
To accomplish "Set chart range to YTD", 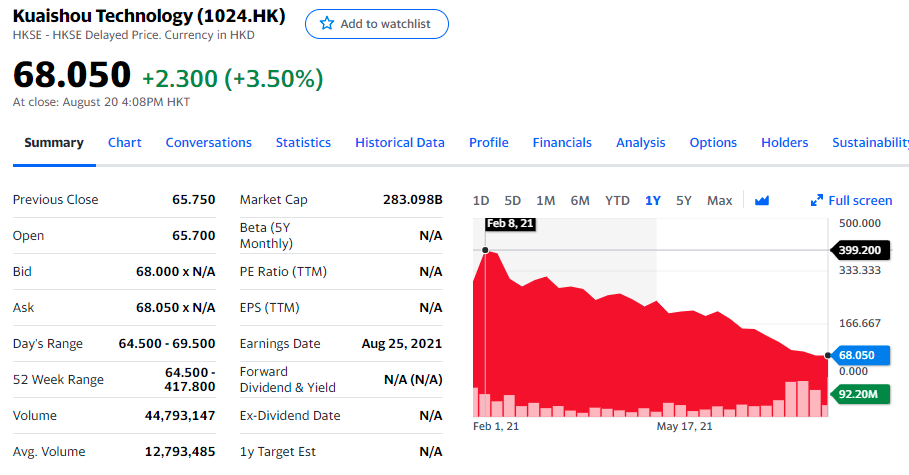I will [617, 201].
